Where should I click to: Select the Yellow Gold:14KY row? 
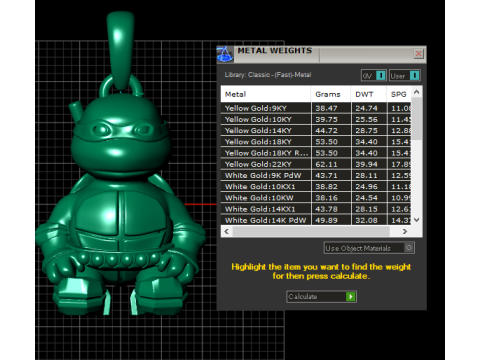tap(316, 131)
